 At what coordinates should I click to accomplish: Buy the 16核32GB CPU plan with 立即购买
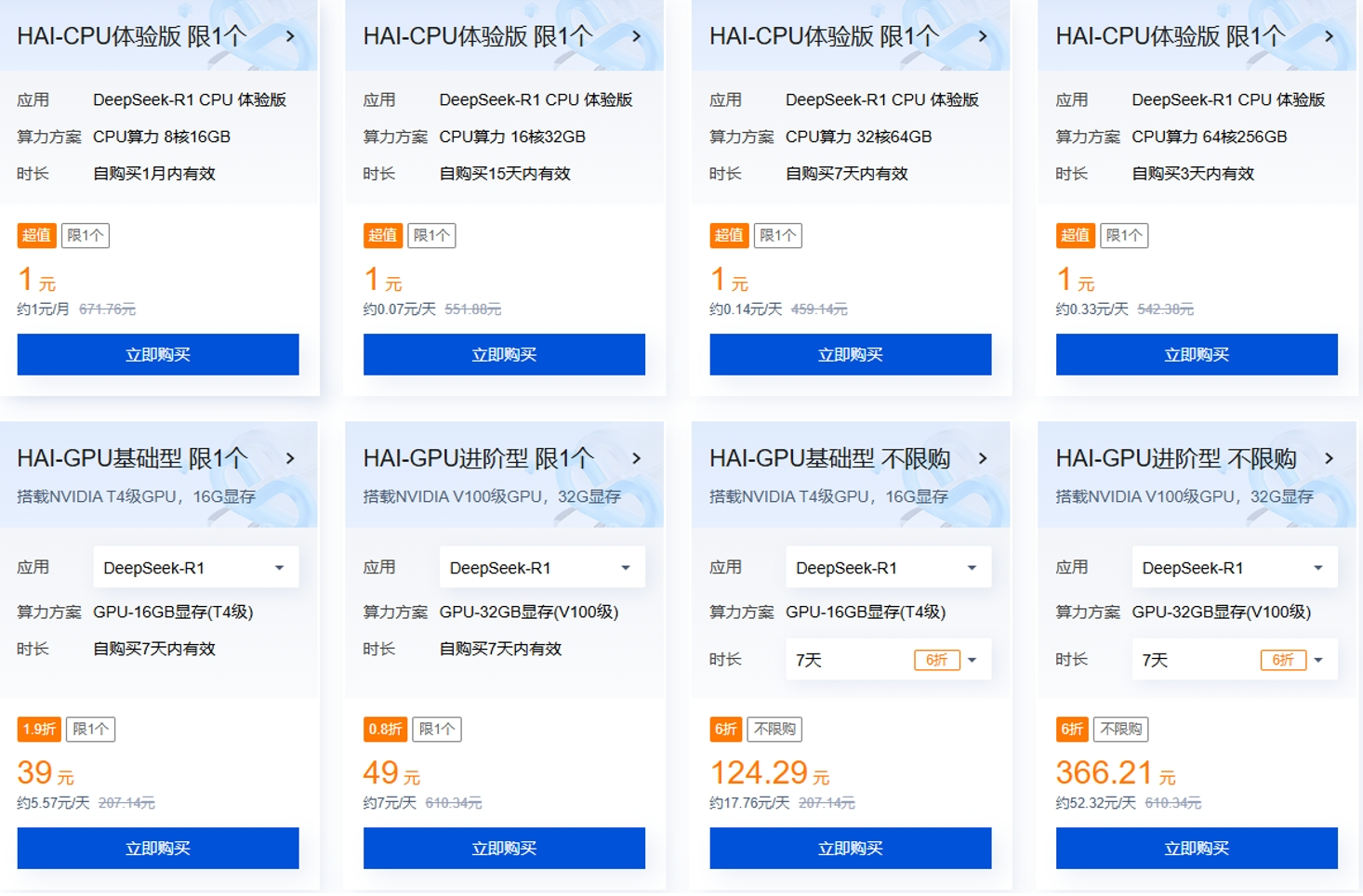504,354
